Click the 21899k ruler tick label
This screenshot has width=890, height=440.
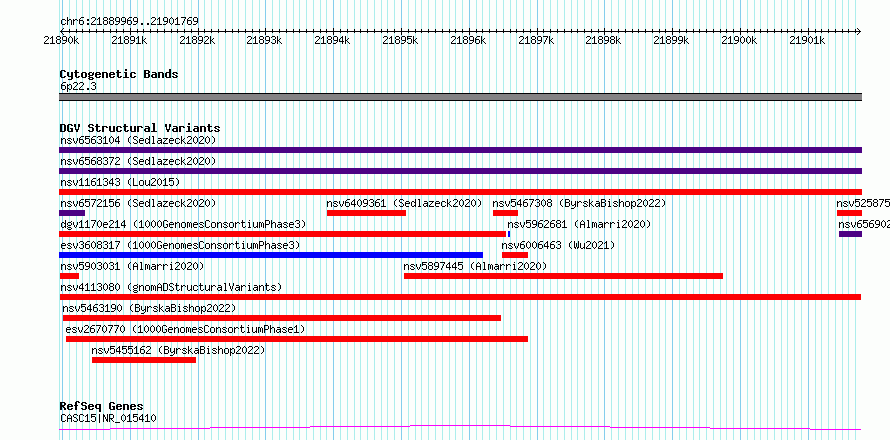coord(671,40)
